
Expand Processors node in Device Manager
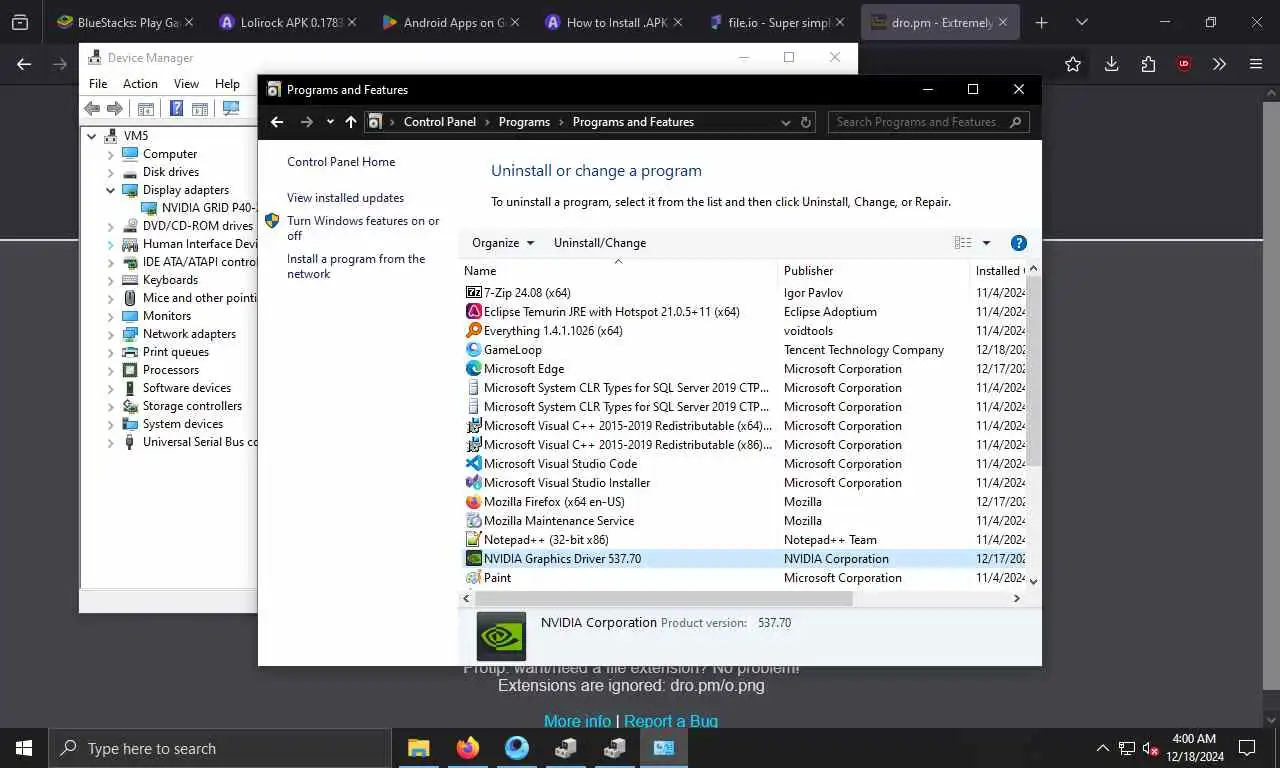pos(111,370)
